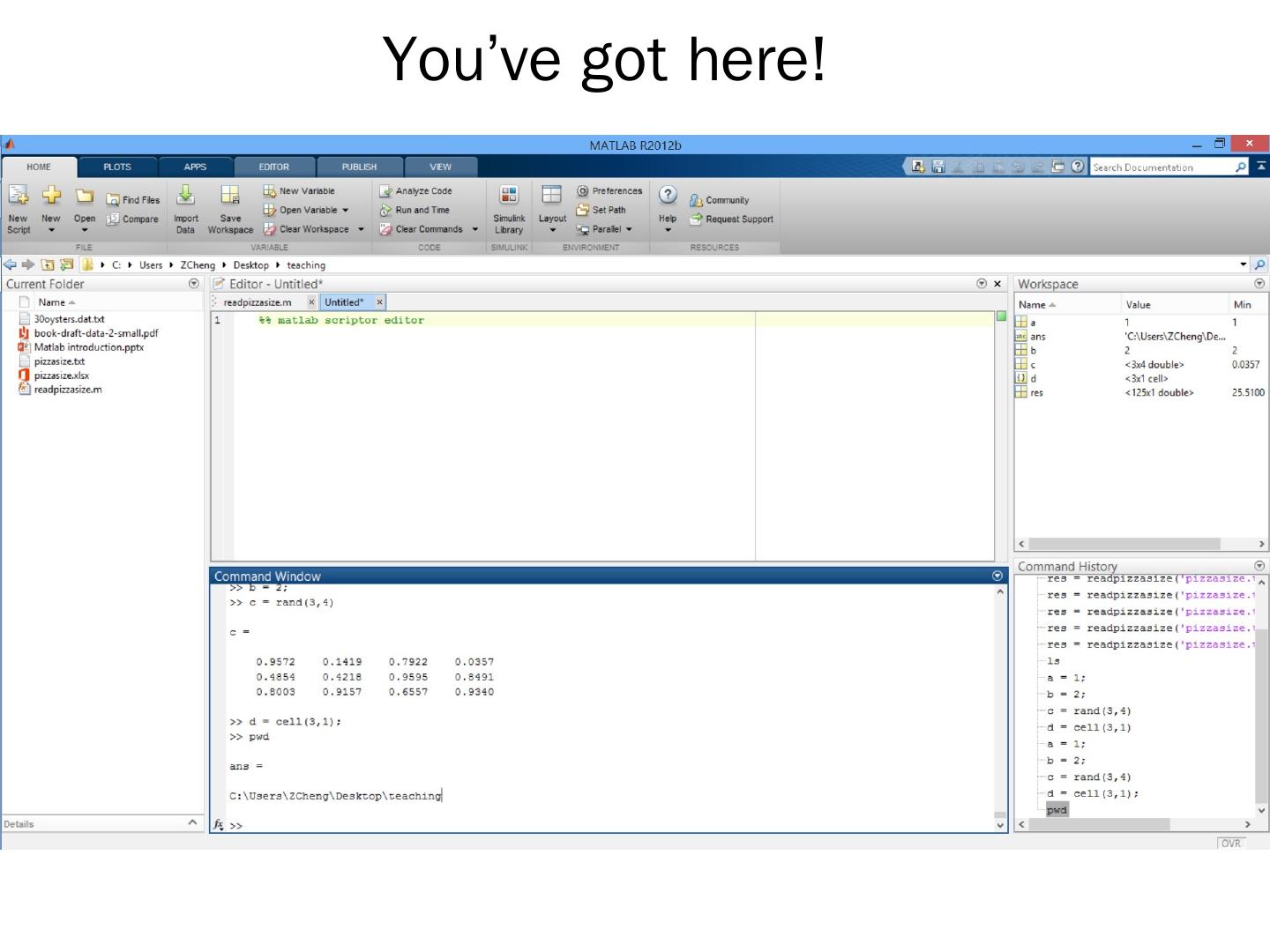
Task: Click Find Files in toolstrip
Action: pyautogui.click(x=133, y=200)
